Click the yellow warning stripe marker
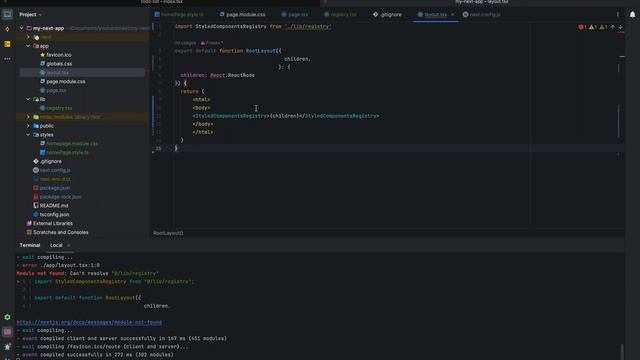The width and height of the screenshot is (640, 360). (622, 57)
